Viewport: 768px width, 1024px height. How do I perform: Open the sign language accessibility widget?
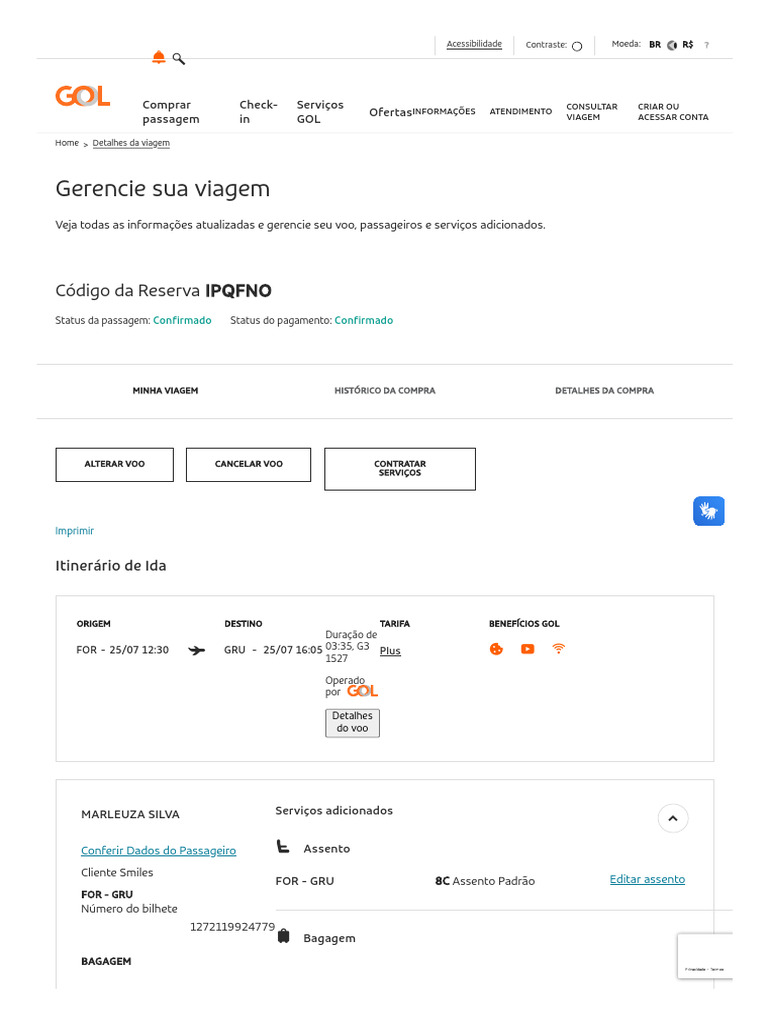(709, 511)
